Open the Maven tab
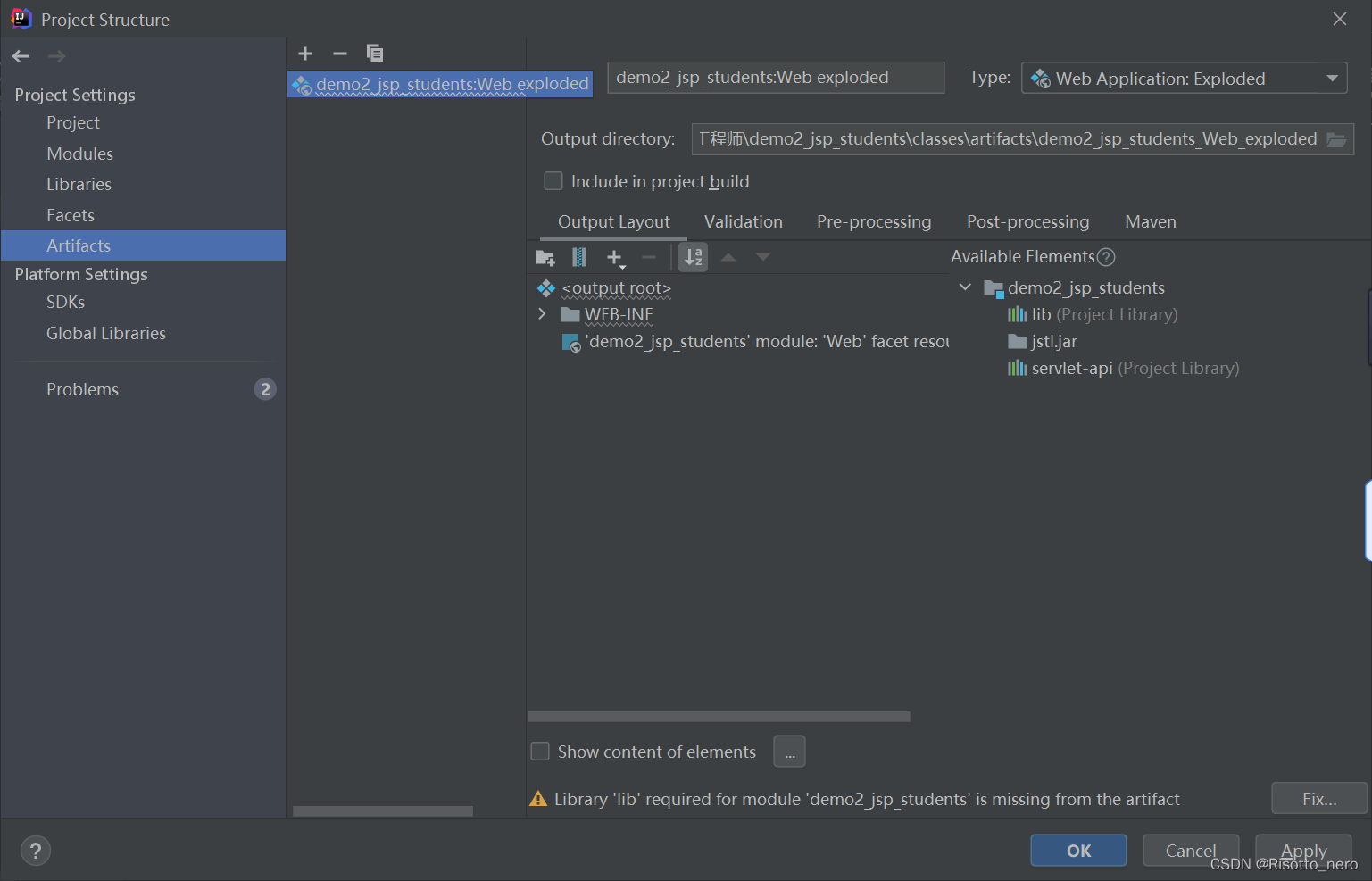This screenshot has width=1372, height=881. click(x=1151, y=222)
